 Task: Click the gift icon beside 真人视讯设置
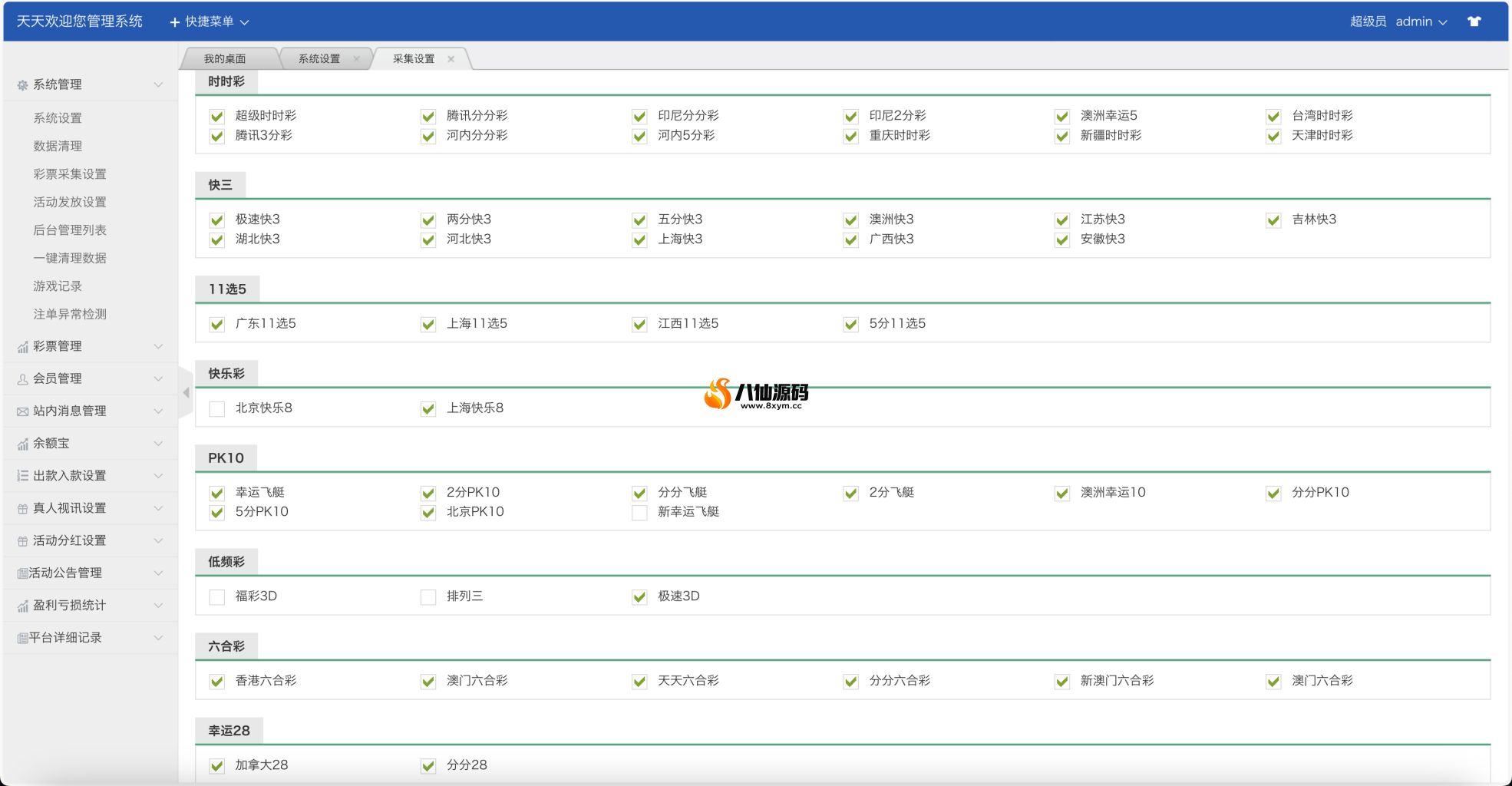(x=22, y=508)
